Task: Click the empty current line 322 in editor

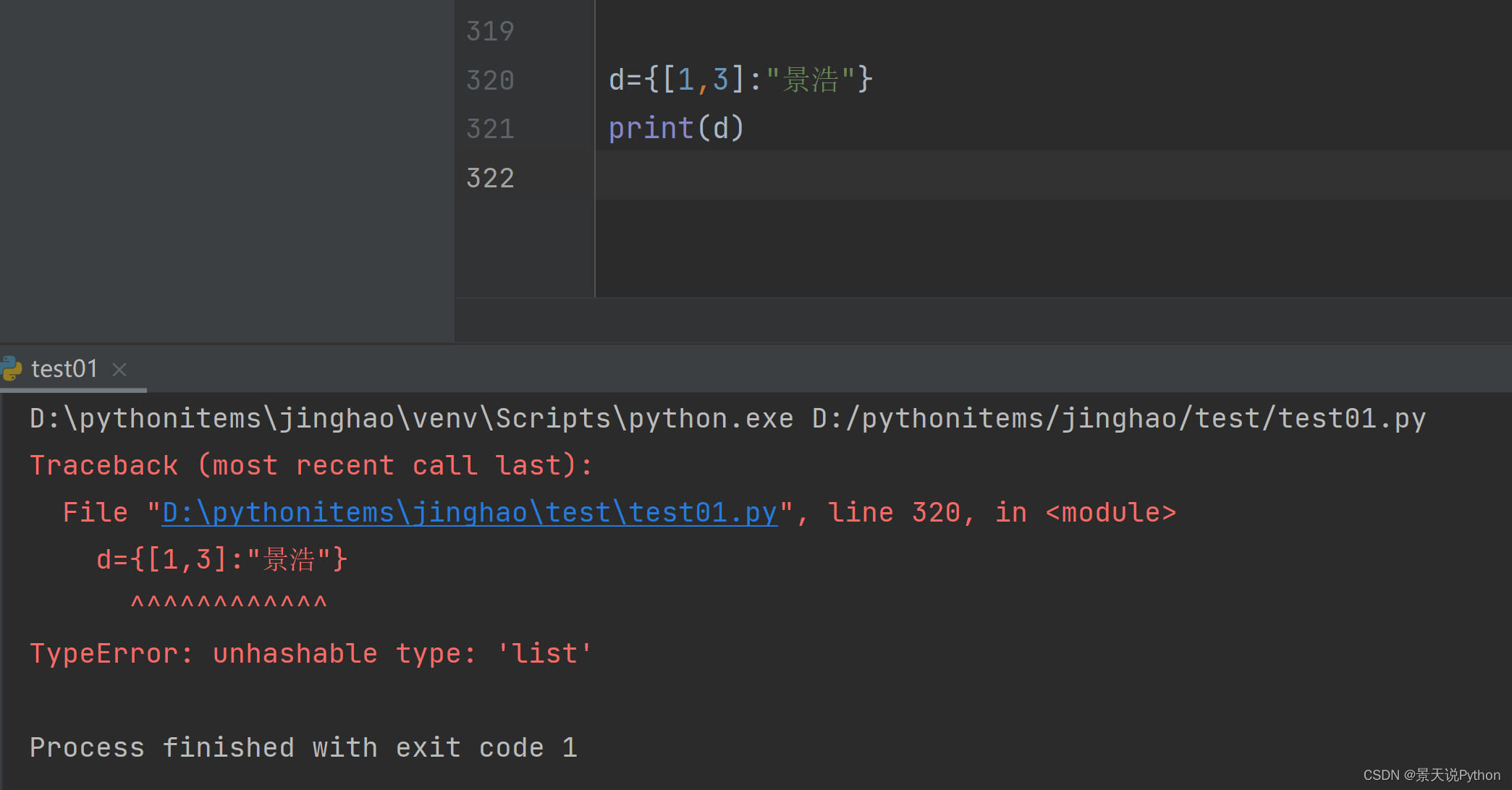Action: click(x=1053, y=176)
